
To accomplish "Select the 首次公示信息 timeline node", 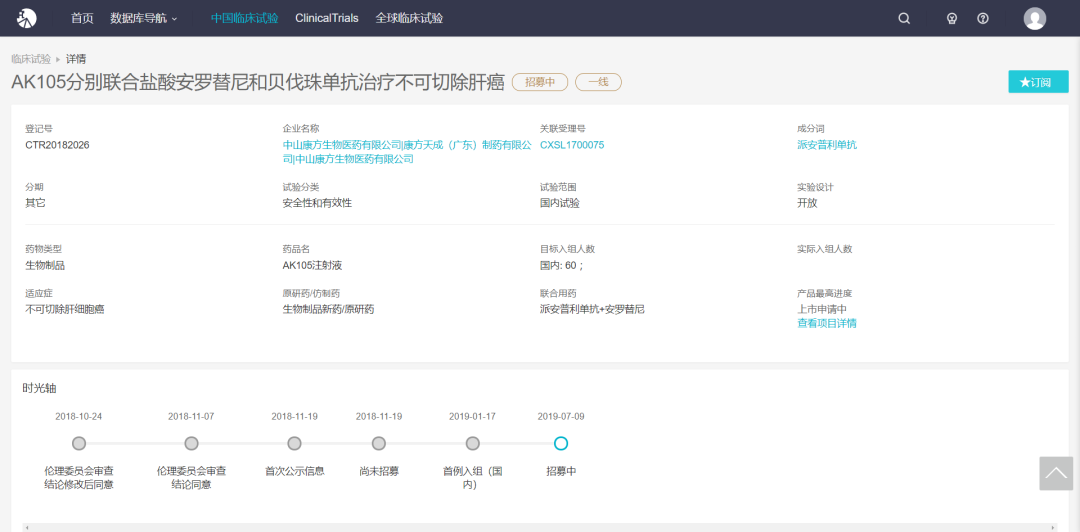I will point(294,443).
